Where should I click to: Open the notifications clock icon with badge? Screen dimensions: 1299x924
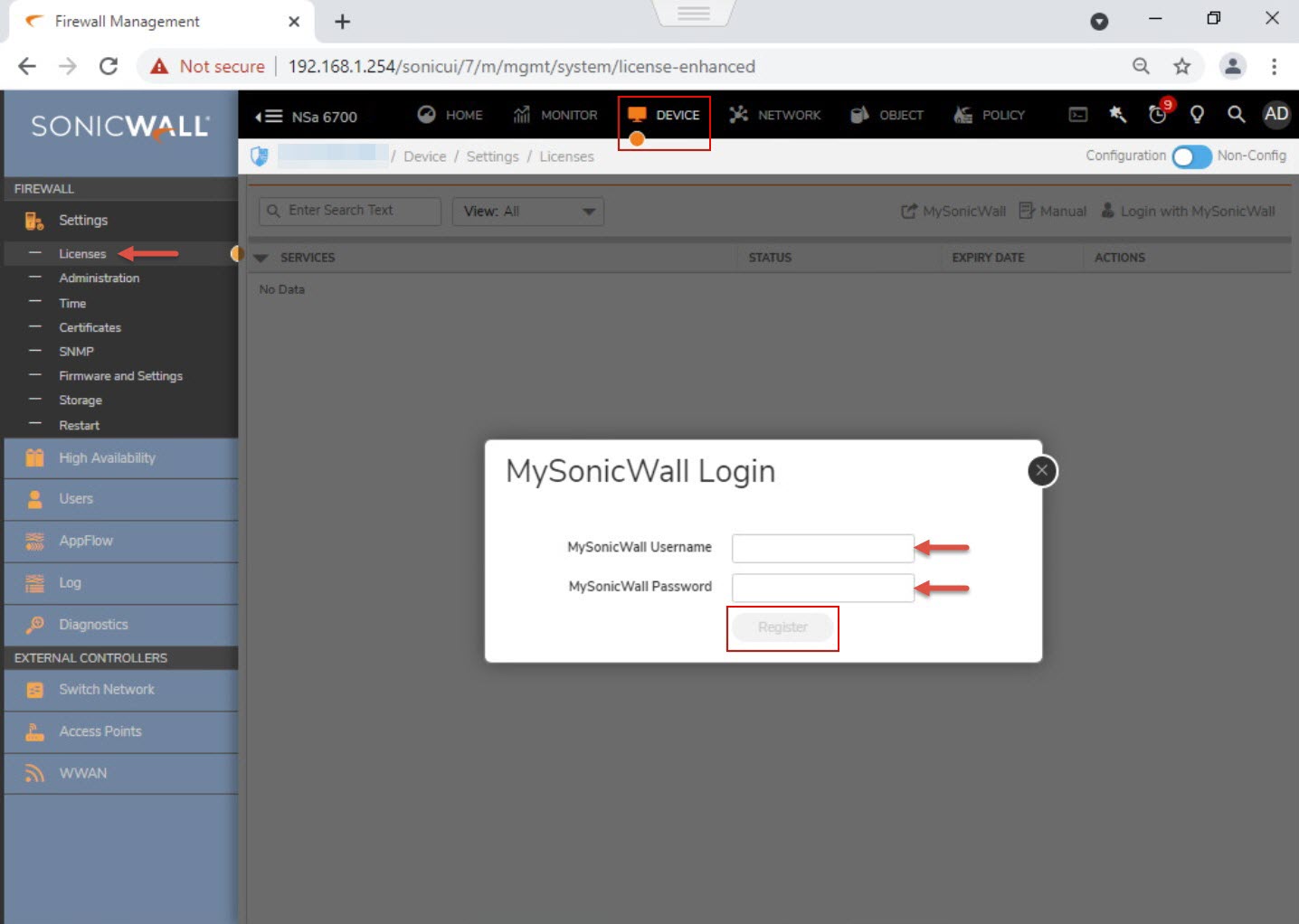click(1157, 115)
